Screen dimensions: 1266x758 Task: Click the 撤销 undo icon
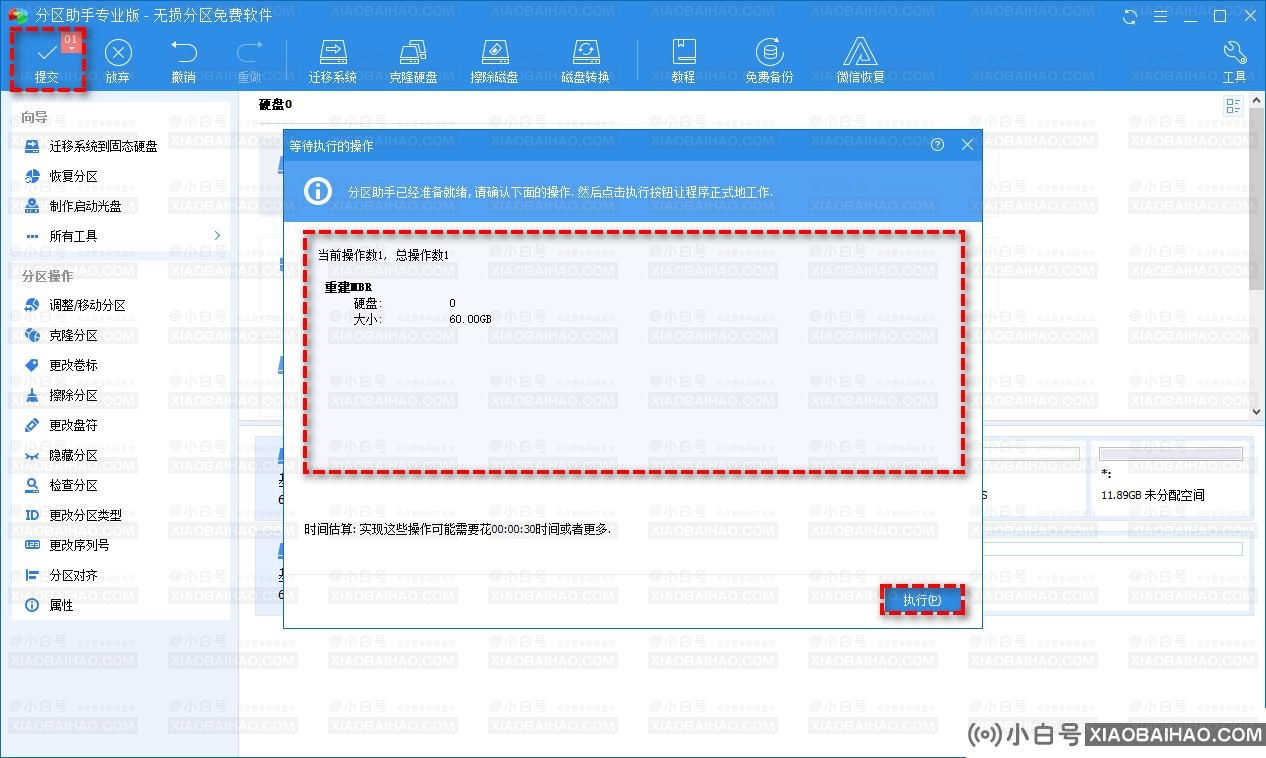[x=183, y=60]
